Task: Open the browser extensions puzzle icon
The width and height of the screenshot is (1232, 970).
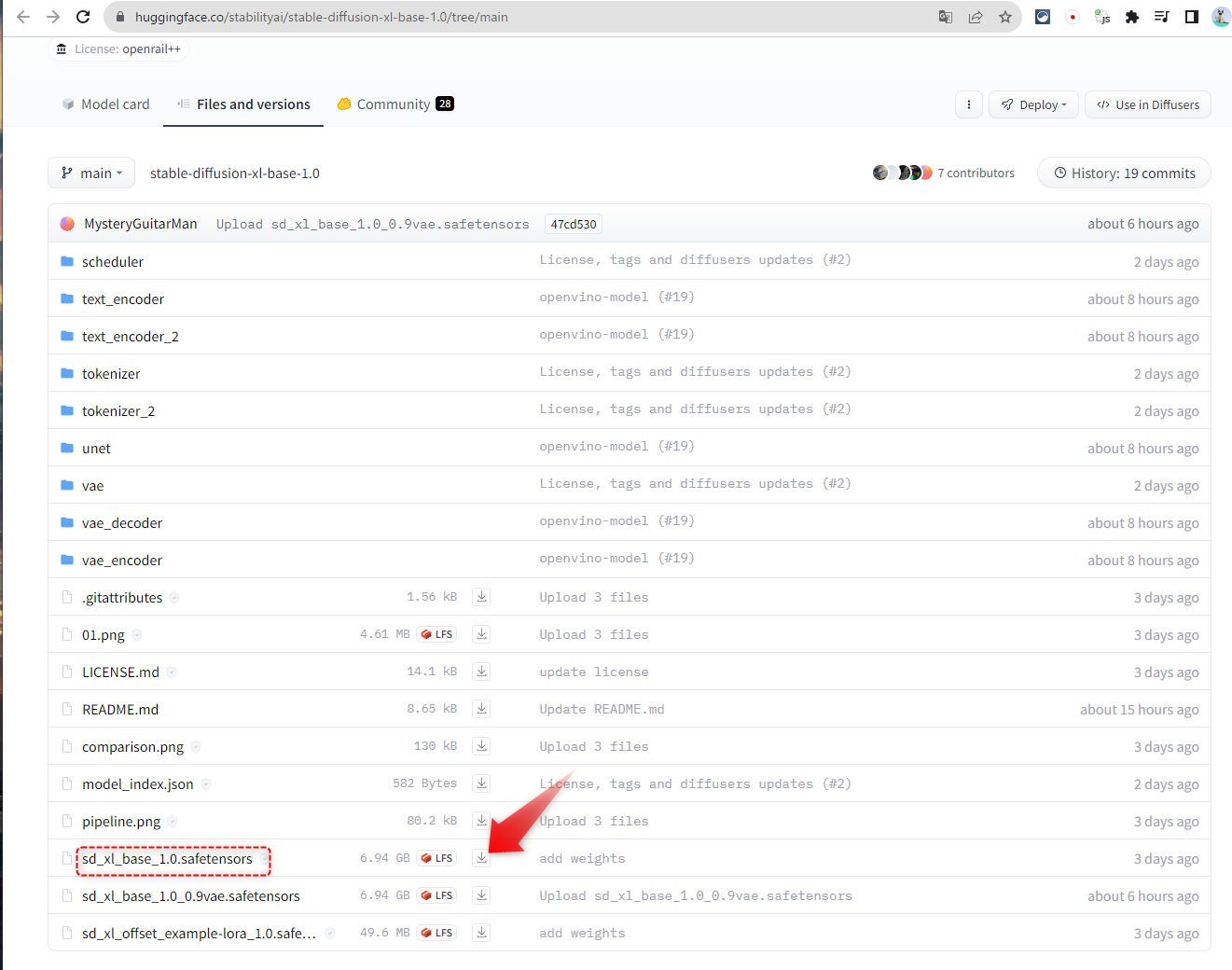Action: (1131, 17)
